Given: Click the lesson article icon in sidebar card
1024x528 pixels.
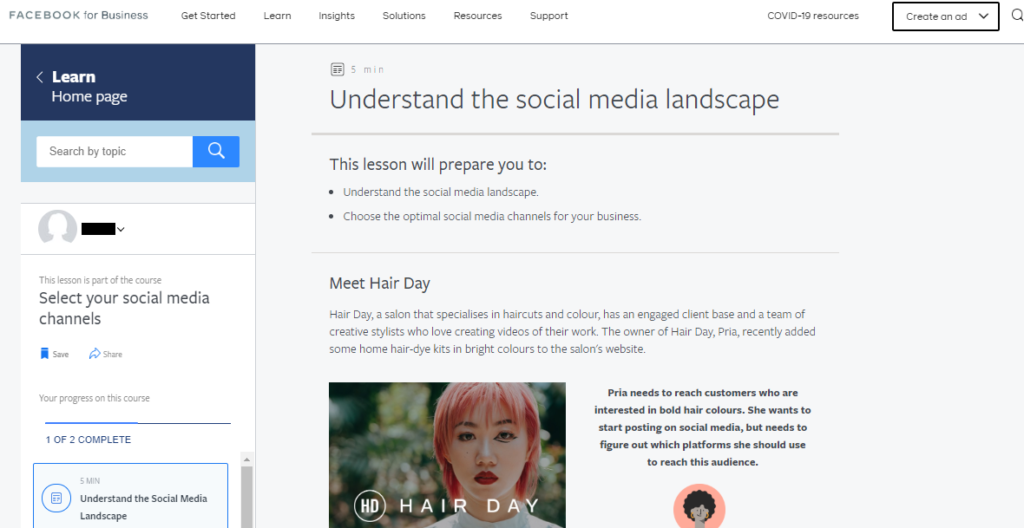Looking at the screenshot, I should pos(56,499).
